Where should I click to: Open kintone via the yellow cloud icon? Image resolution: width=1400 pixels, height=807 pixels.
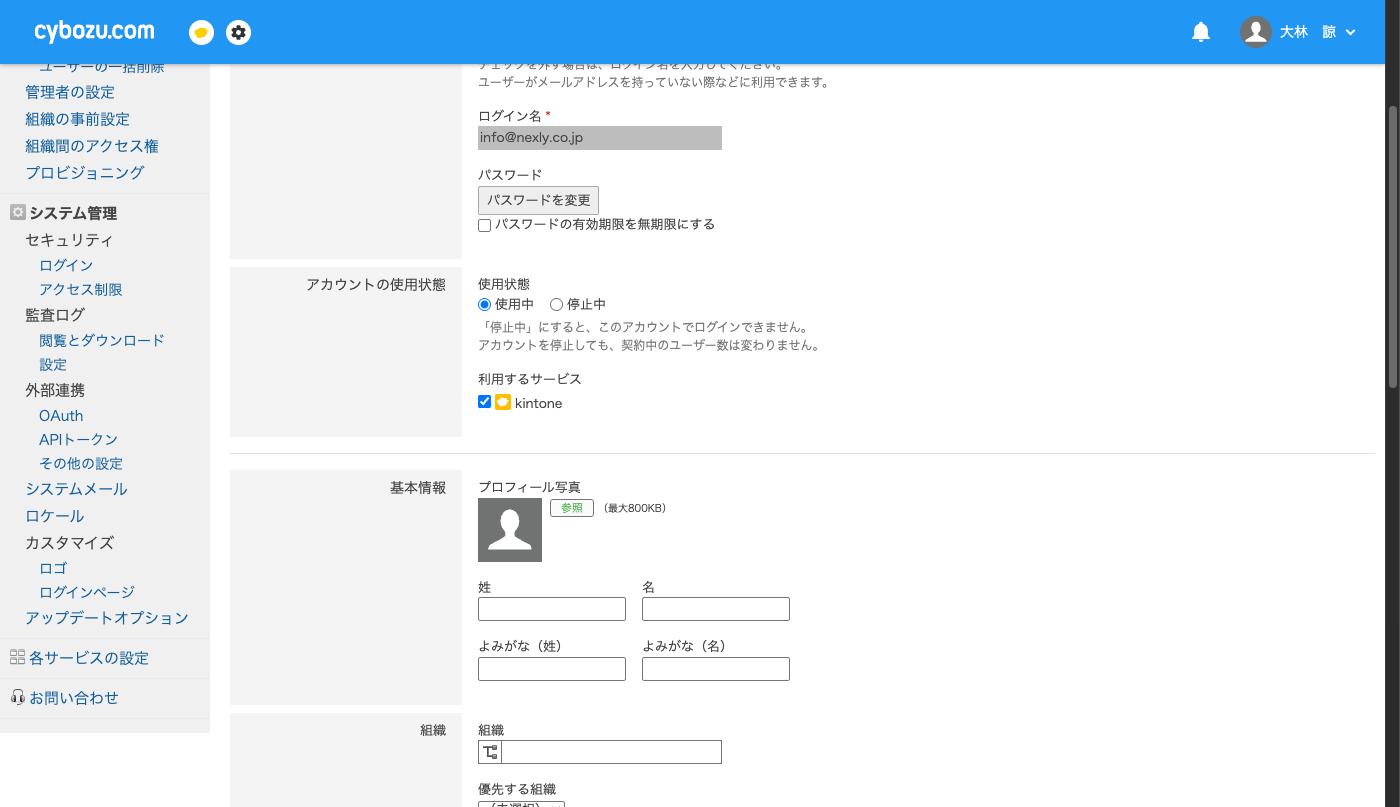201,32
